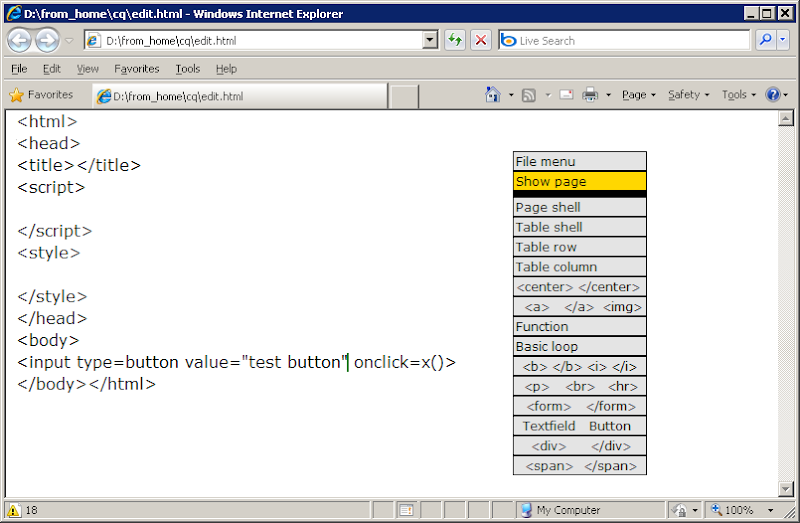Click the RSS Feeds icon
Image resolution: width=800 pixels, height=523 pixels.
click(x=529, y=95)
